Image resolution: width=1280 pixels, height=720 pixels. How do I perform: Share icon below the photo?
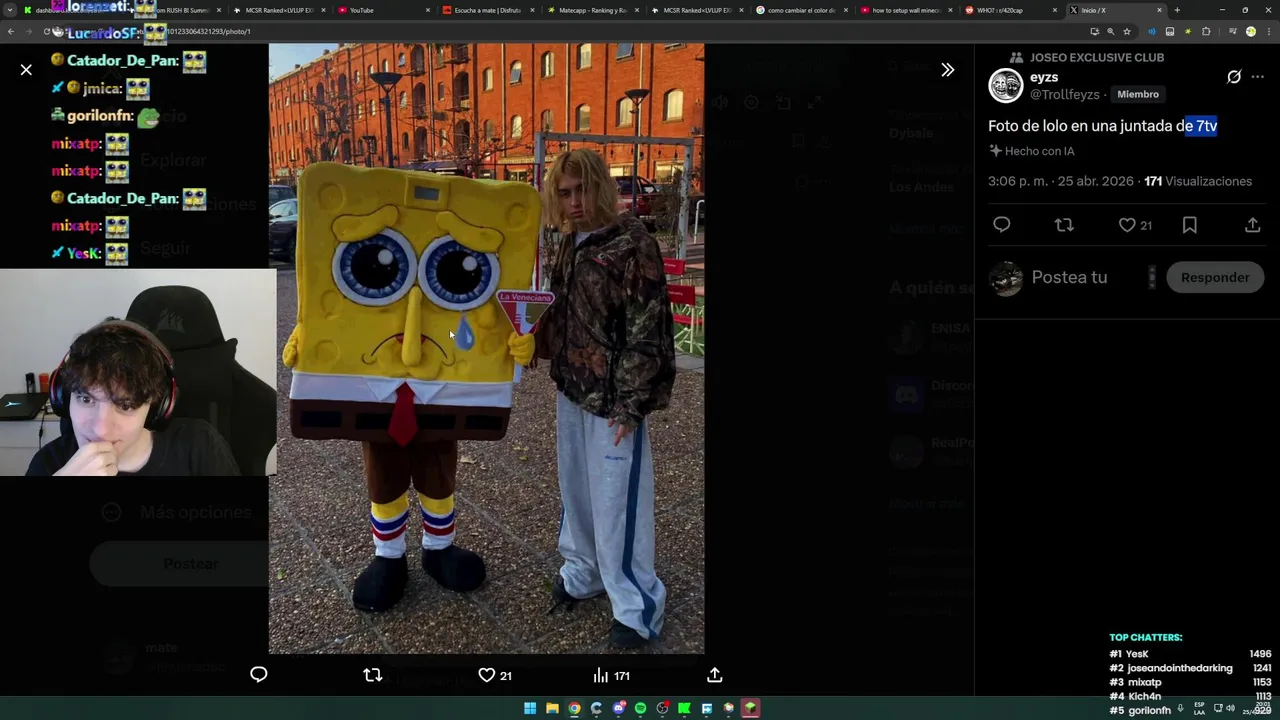pos(715,675)
